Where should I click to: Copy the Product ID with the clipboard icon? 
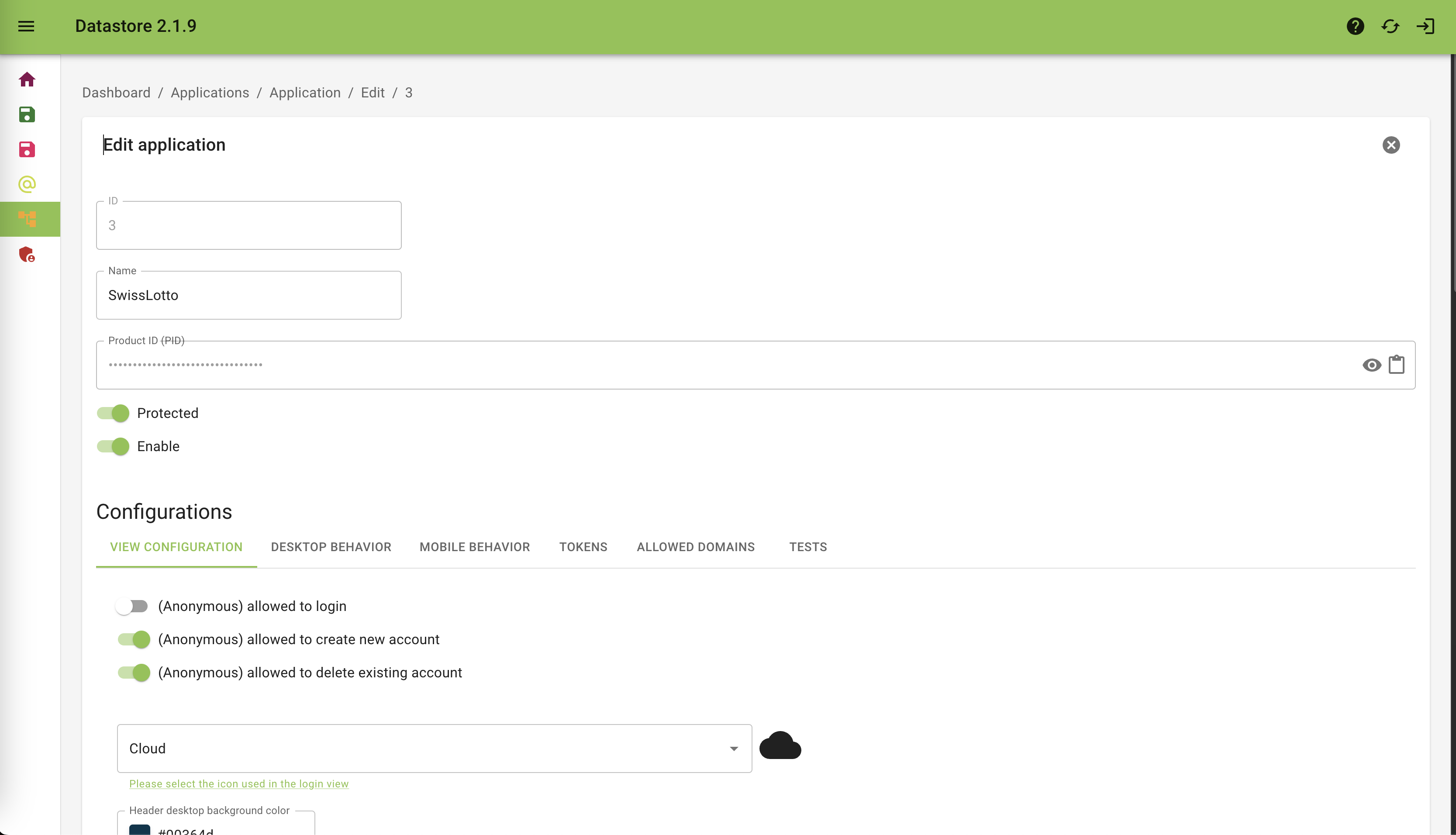[1396, 365]
